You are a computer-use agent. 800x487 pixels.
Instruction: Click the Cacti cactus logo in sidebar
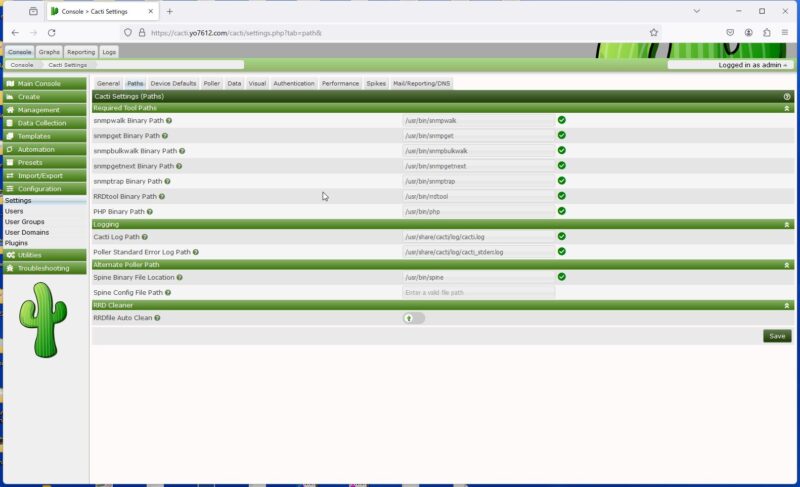click(43, 320)
